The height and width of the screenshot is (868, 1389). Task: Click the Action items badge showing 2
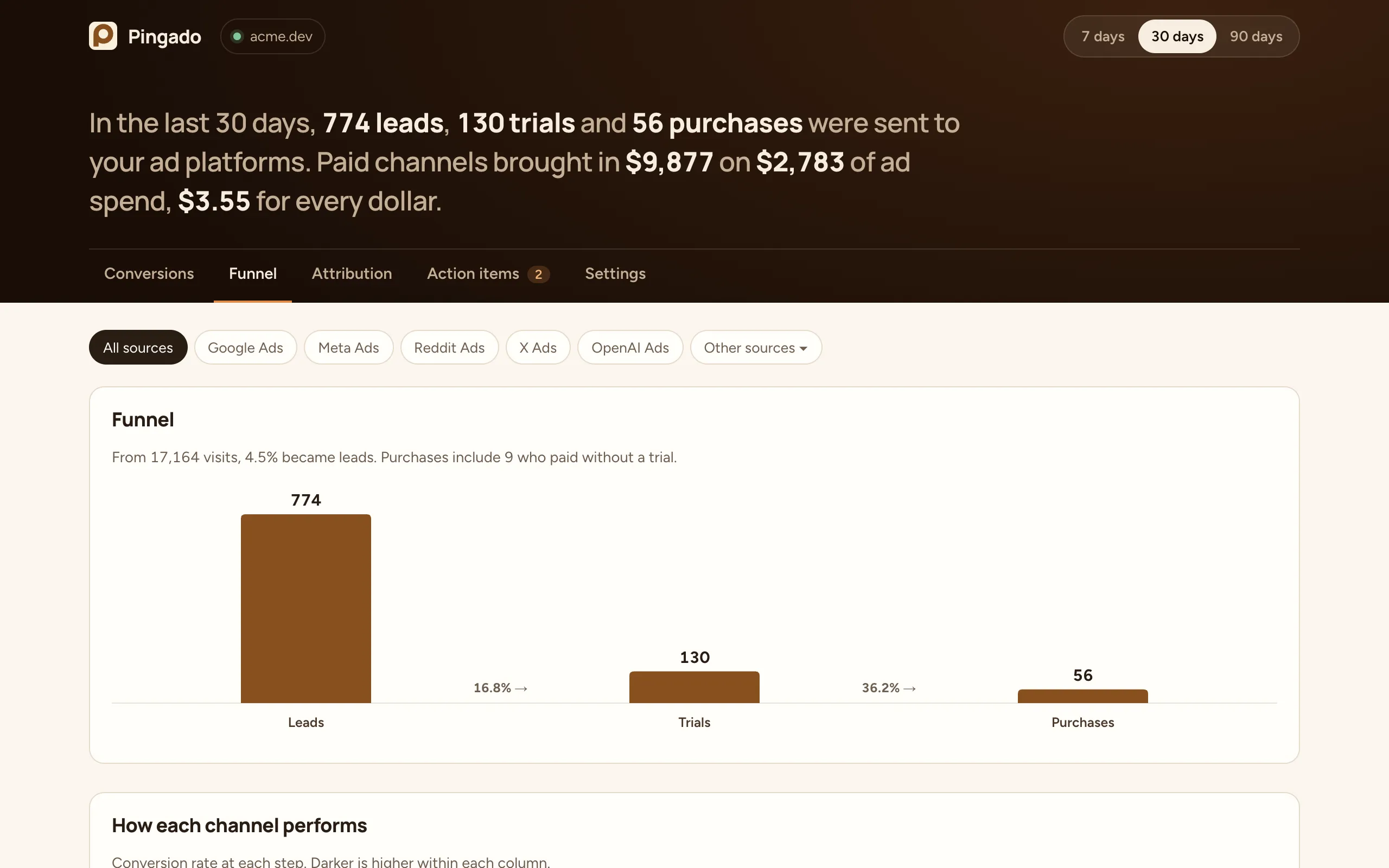click(x=538, y=275)
